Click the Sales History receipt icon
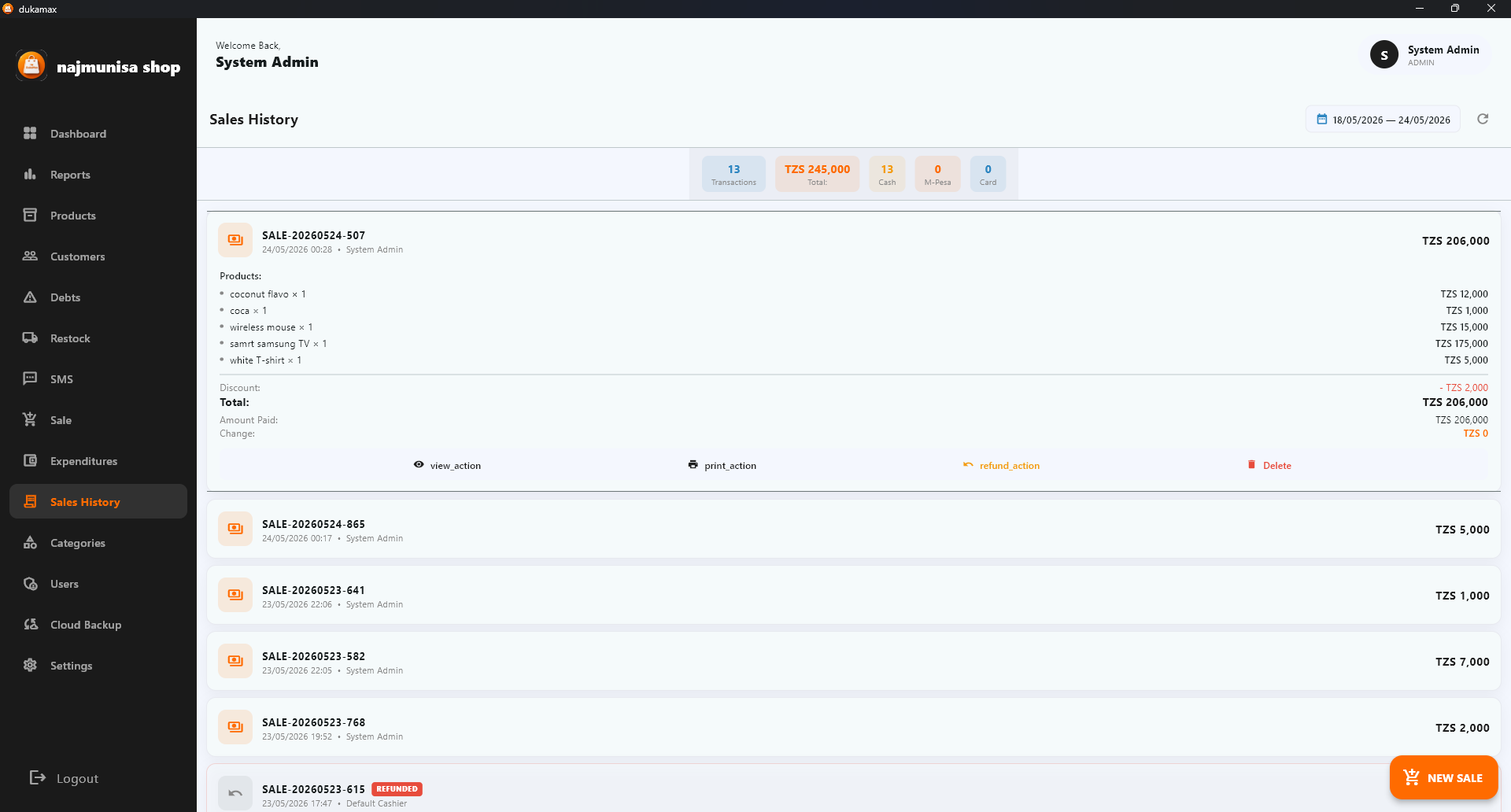 click(30, 501)
